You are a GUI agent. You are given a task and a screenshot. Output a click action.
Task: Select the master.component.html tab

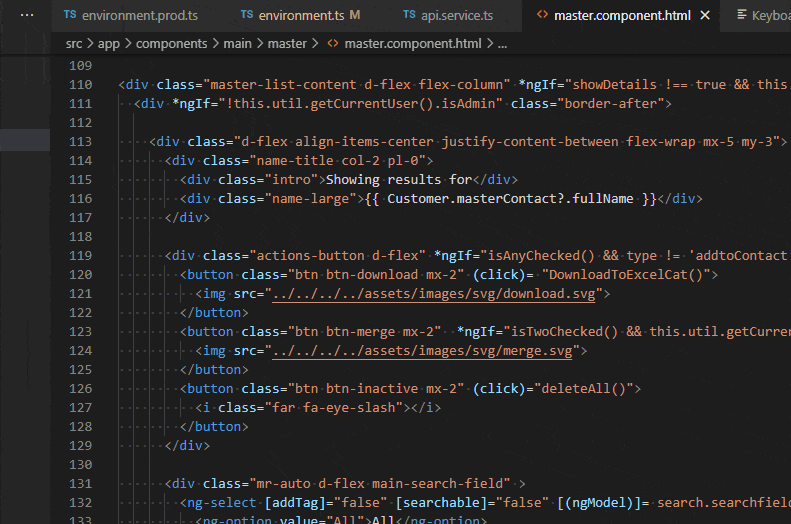click(x=622, y=16)
